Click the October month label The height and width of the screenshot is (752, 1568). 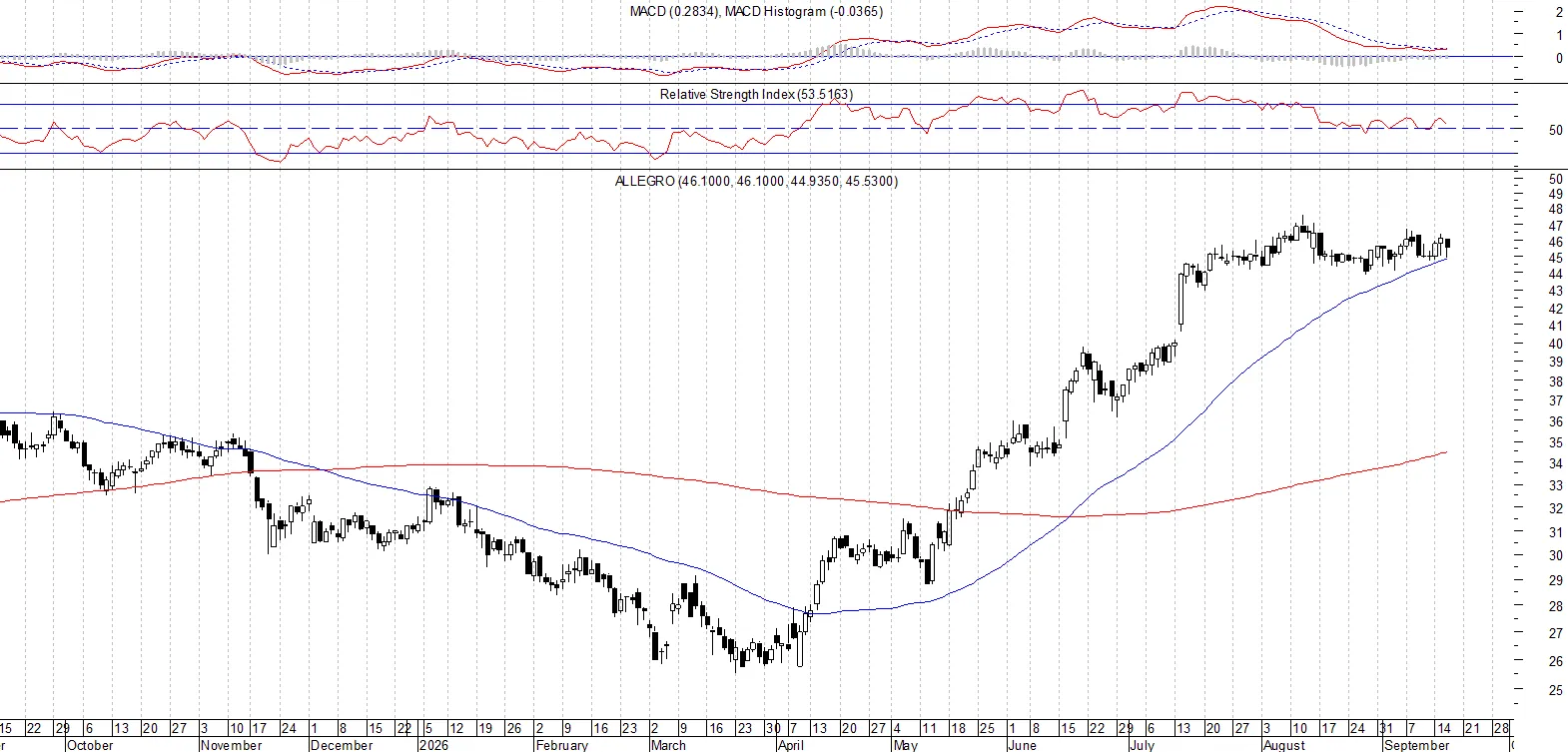91,745
